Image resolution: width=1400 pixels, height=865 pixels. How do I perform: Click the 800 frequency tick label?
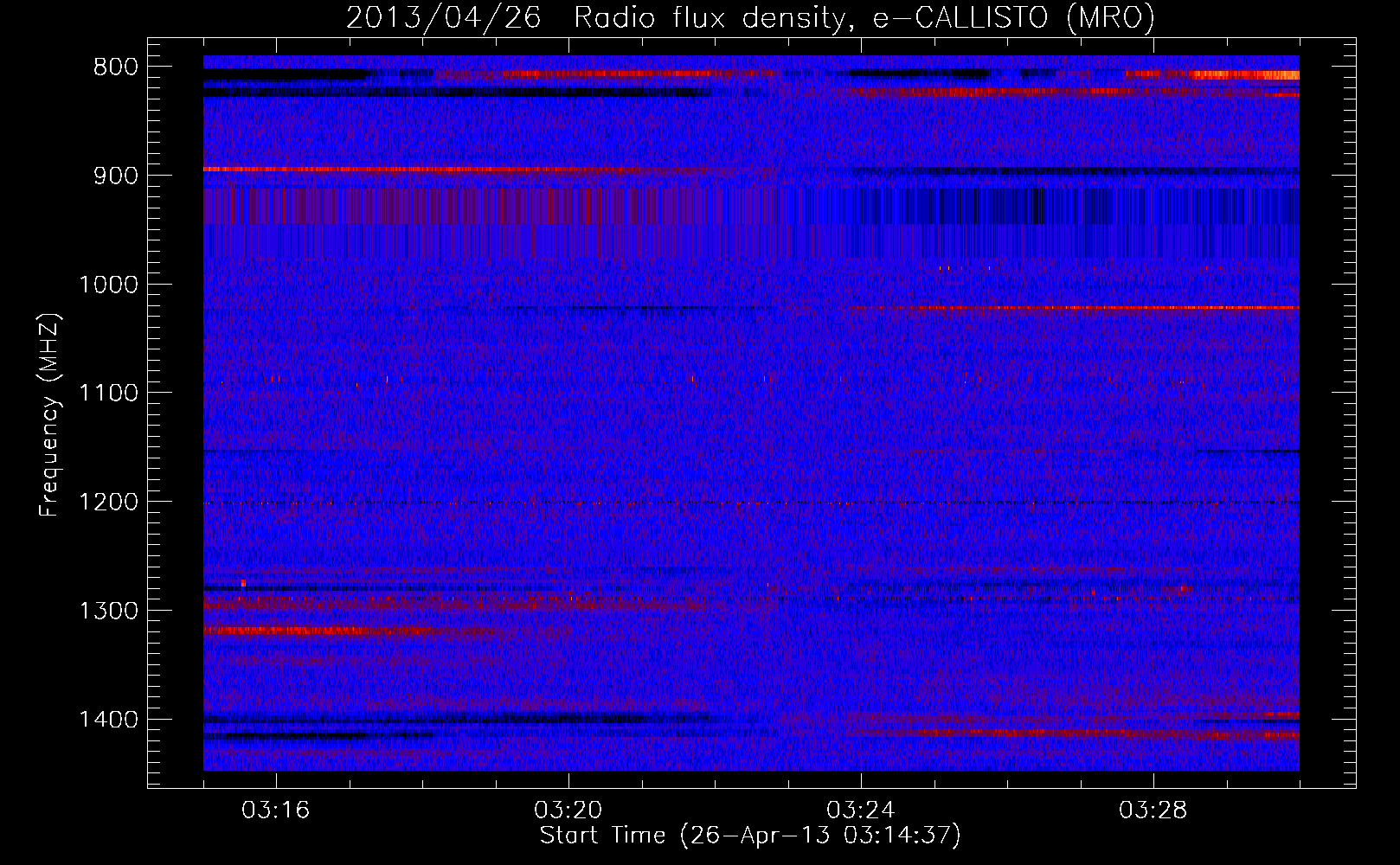pos(116,67)
